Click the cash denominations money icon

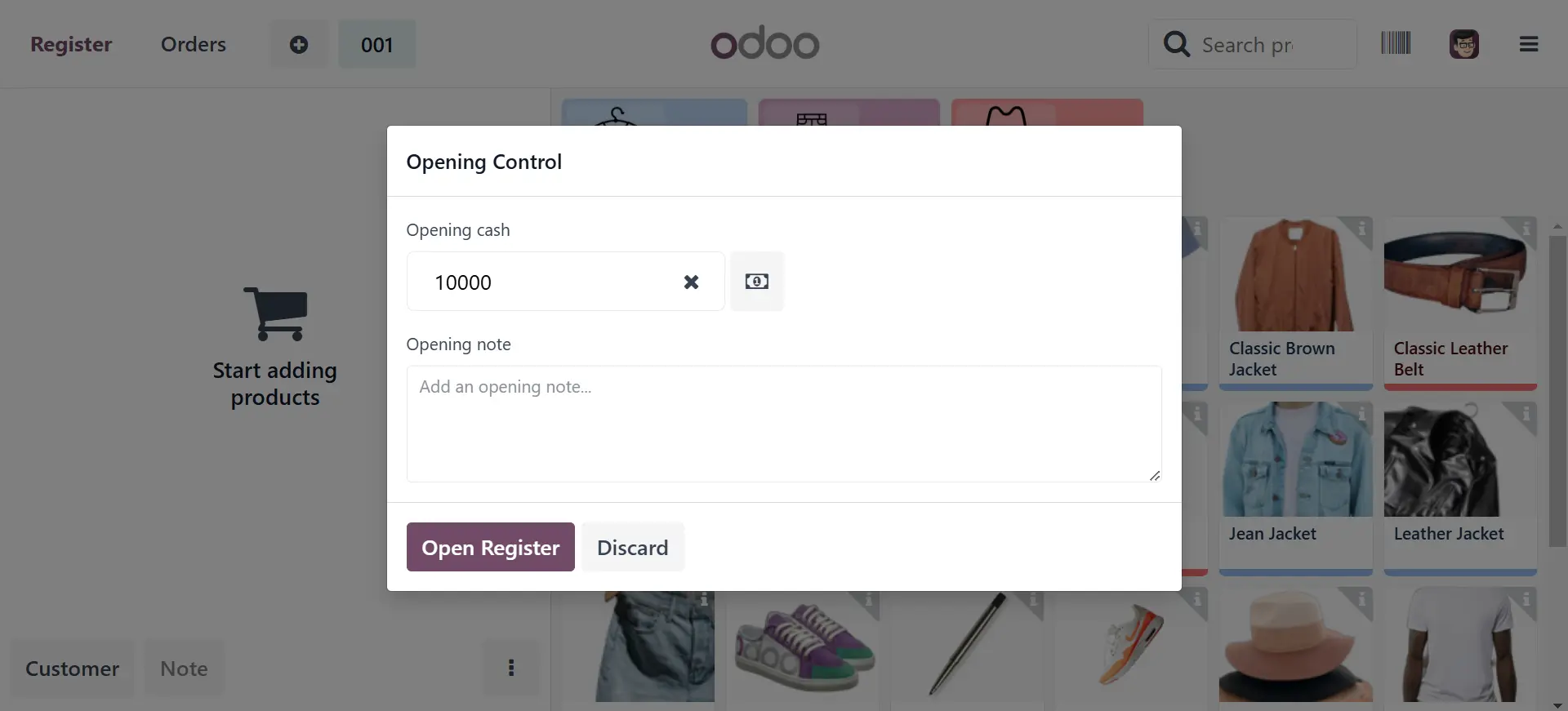pyautogui.click(x=756, y=282)
